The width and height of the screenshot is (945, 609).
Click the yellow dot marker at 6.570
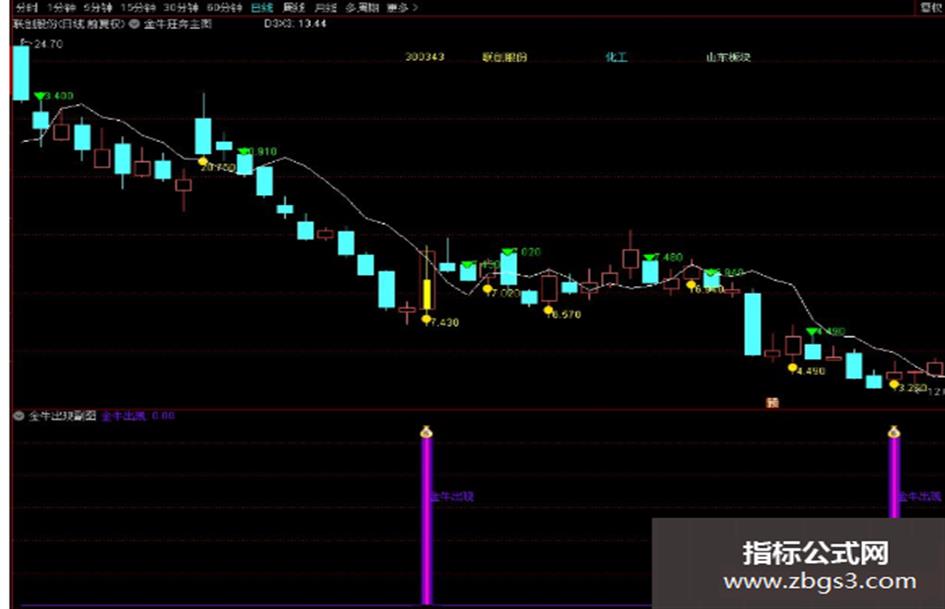pyautogui.click(x=548, y=310)
